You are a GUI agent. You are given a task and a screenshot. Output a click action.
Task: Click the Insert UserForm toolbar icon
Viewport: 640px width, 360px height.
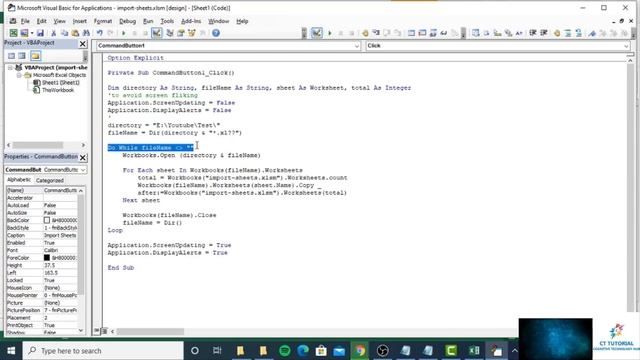tap(24, 33)
